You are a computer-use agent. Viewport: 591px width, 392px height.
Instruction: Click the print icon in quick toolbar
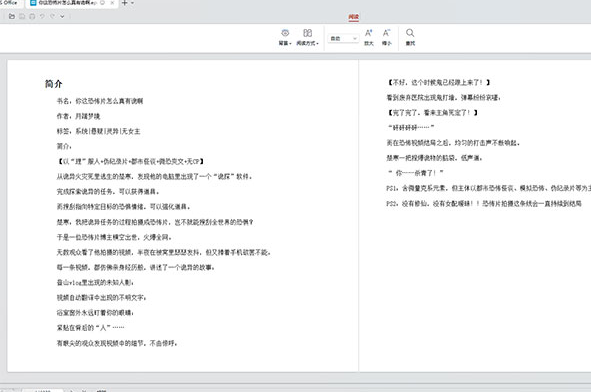coord(32,16)
